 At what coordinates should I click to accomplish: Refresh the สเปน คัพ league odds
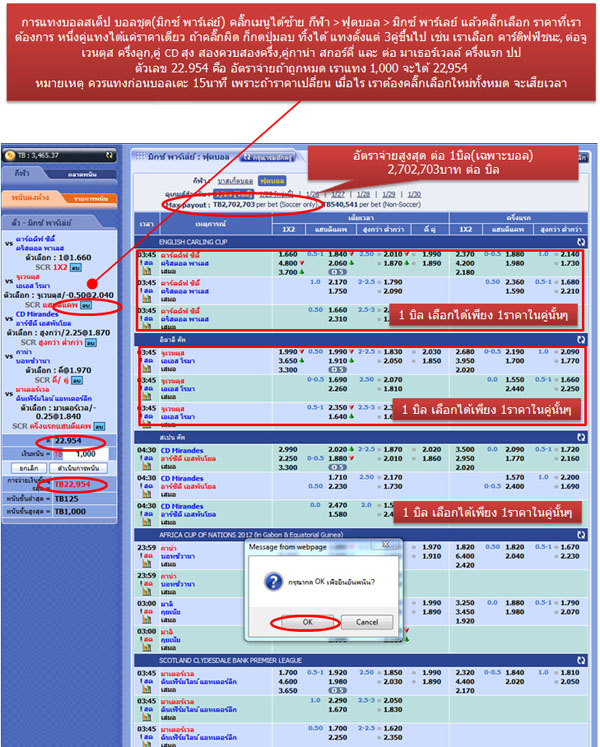pos(581,437)
